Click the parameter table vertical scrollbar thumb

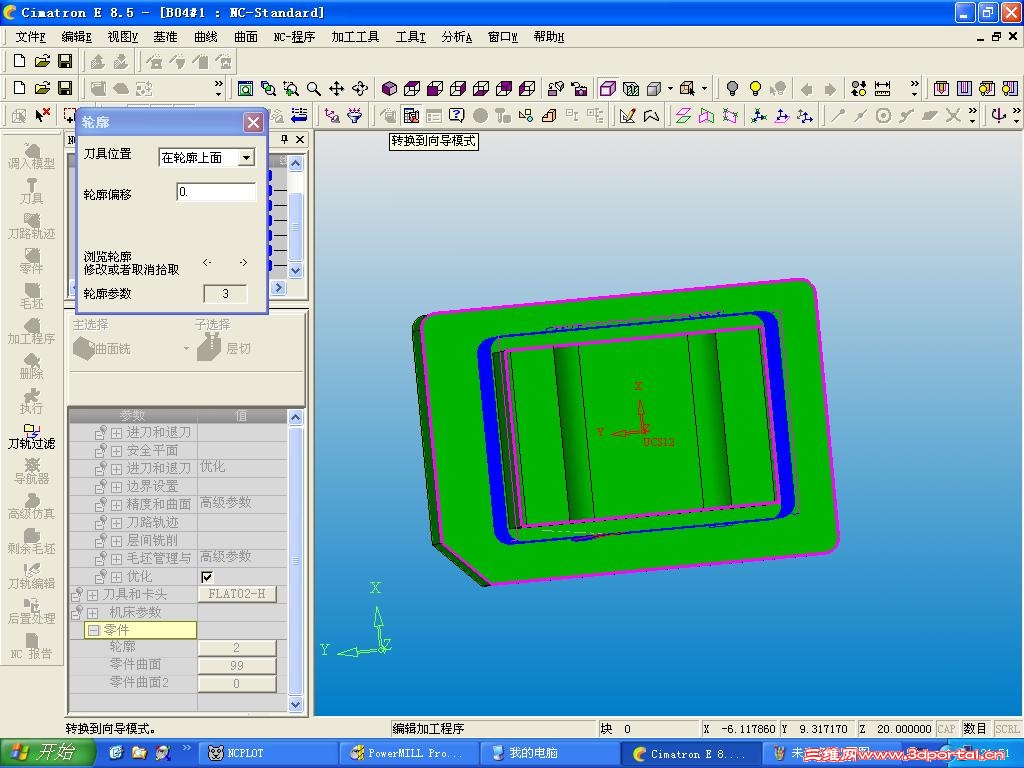click(x=295, y=560)
